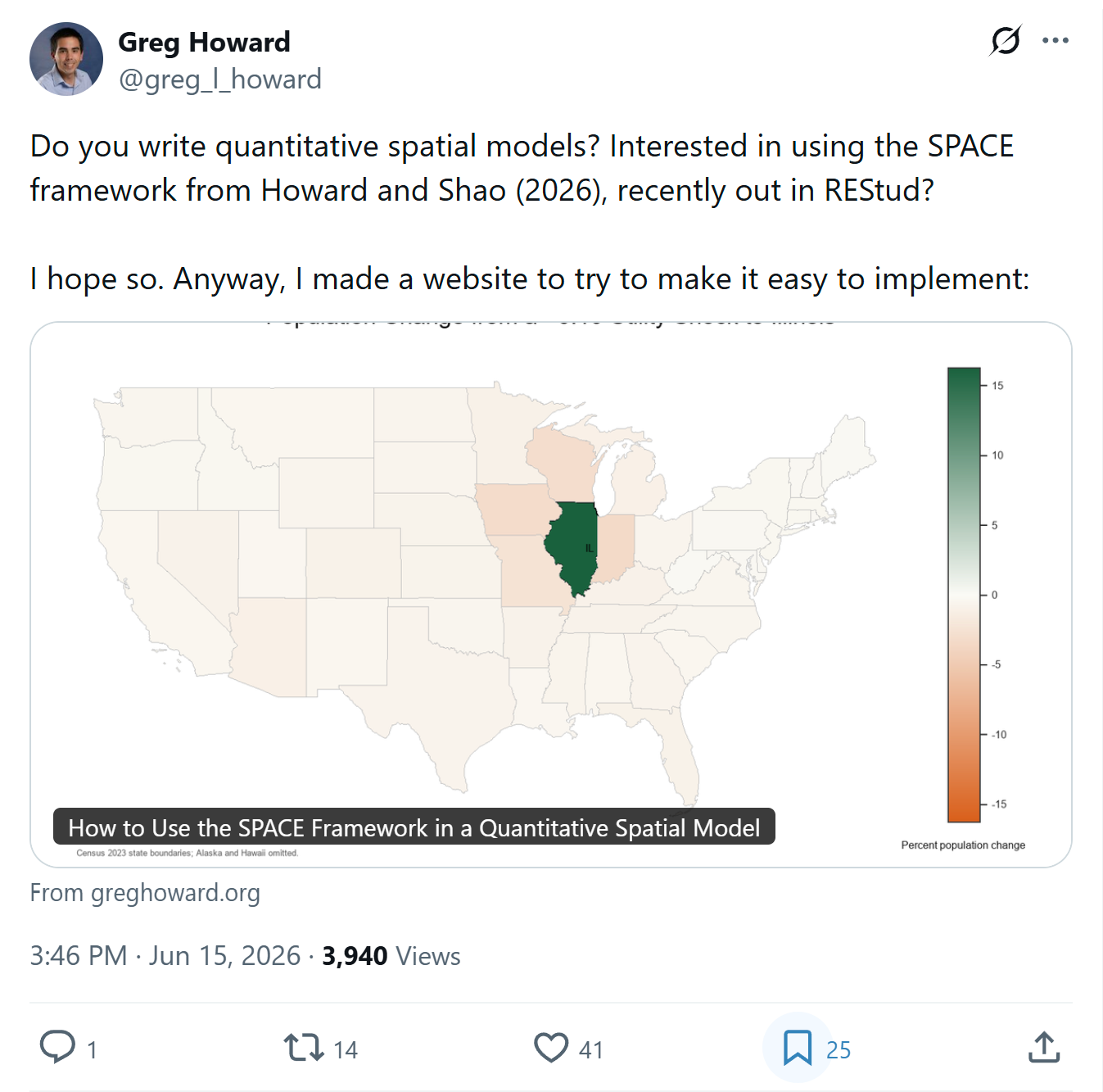Image resolution: width=1103 pixels, height=1092 pixels.
Task: Like the post with heart icon
Action: pos(551,1048)
